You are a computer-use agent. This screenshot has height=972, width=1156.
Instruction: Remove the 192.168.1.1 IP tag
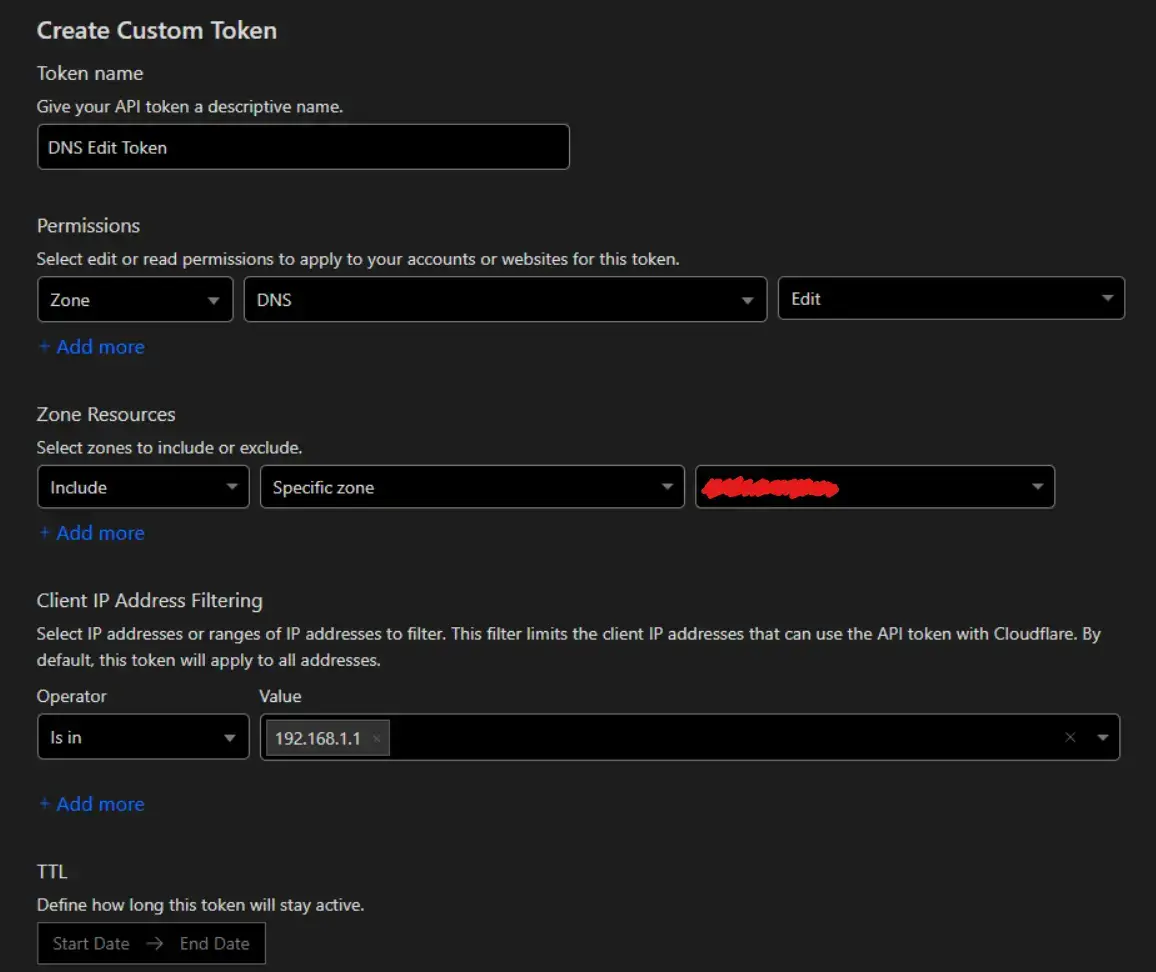[x=377, y=738]
